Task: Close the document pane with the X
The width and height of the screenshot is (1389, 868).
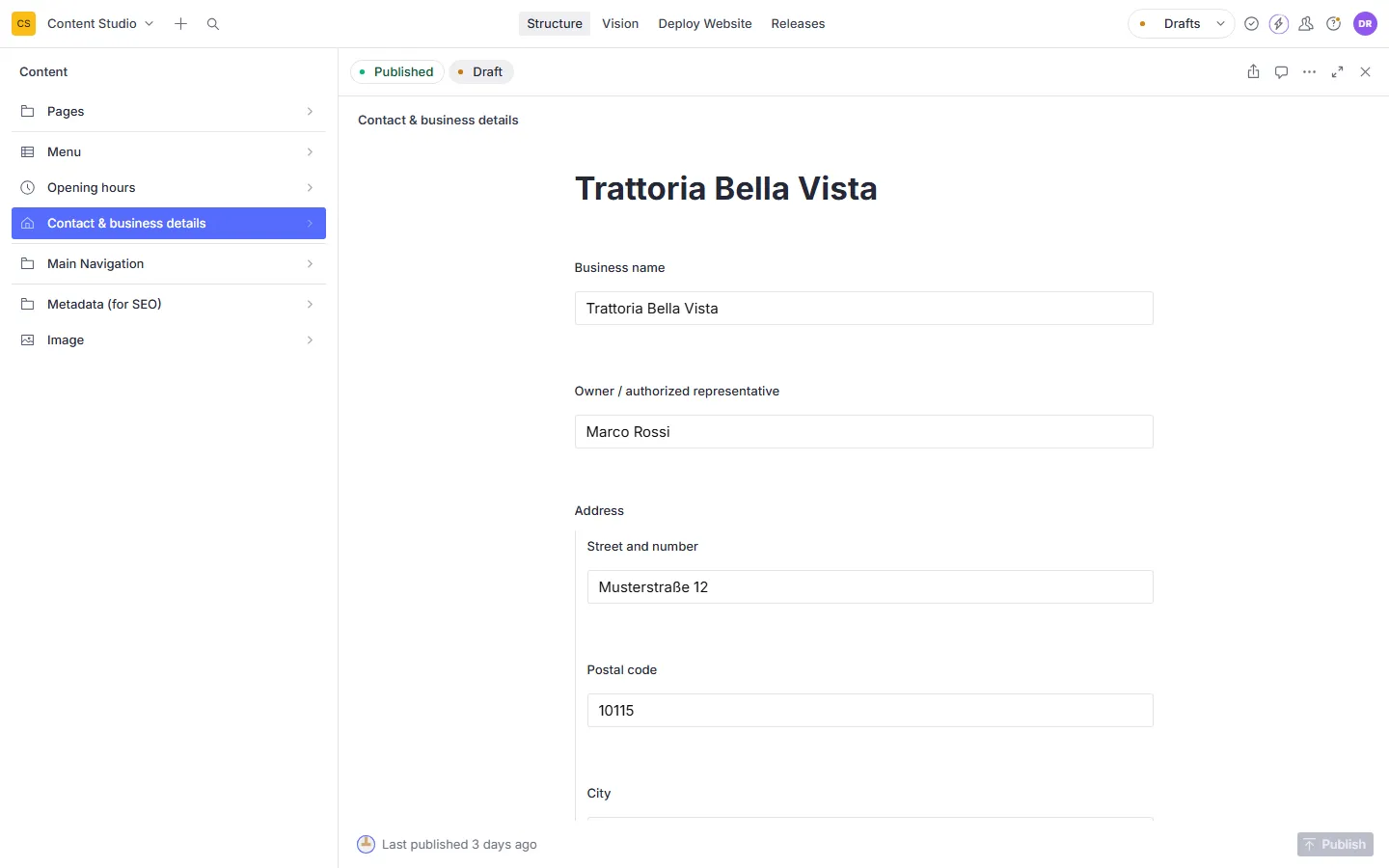Action: pyautogui.click(x=1365, y=71)
